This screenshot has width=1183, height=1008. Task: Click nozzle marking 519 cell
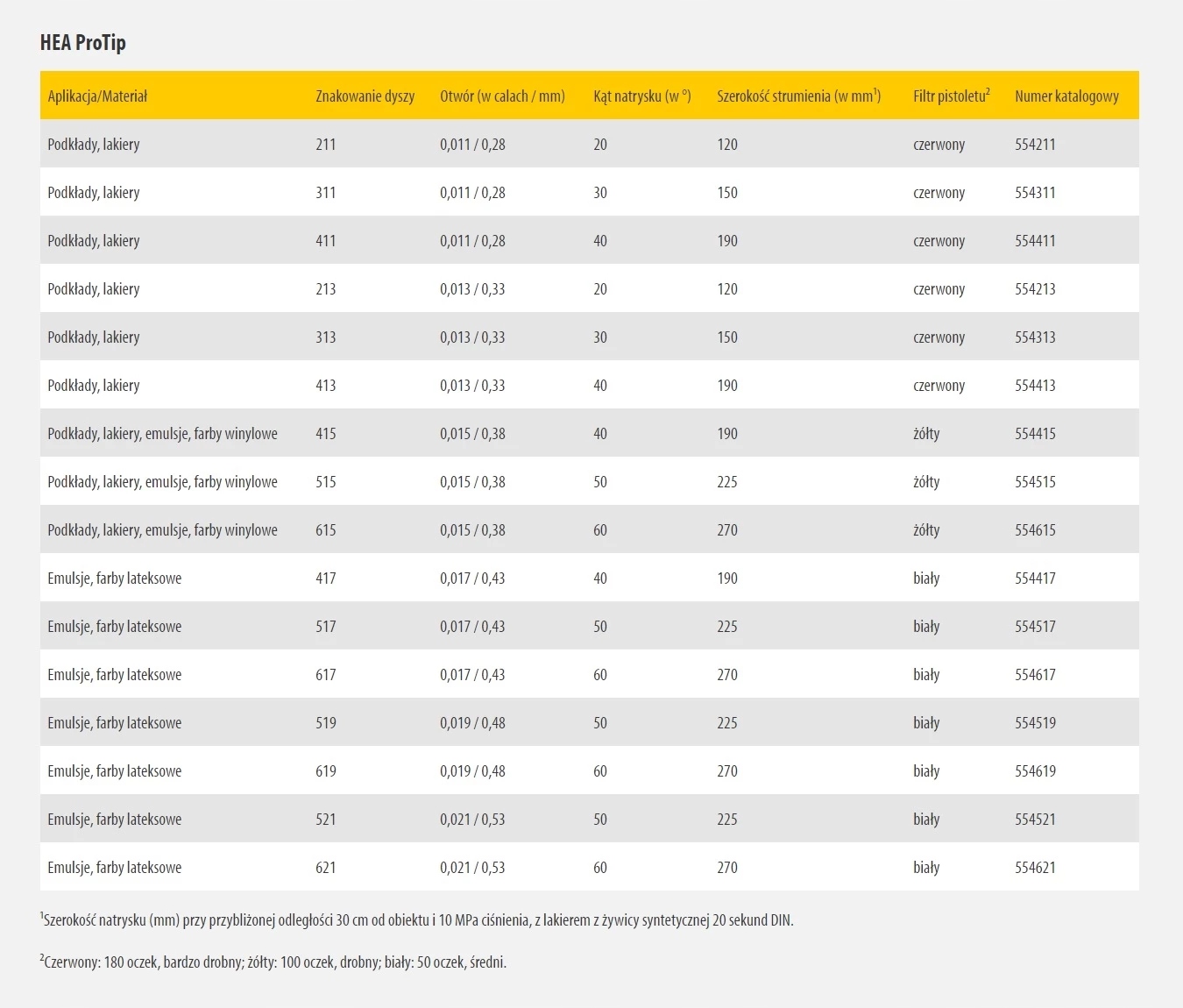[x=326, y=723]
